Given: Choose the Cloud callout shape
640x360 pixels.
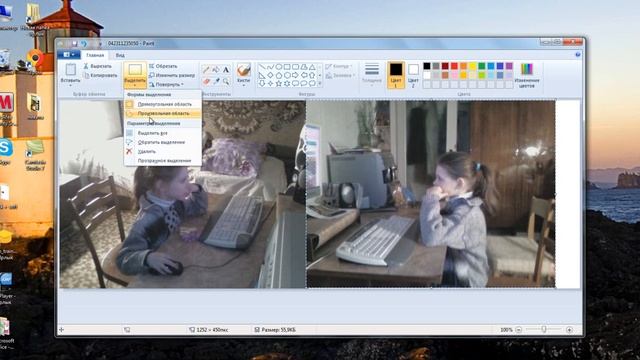Looking at the screenshot, I should point(312,84).
